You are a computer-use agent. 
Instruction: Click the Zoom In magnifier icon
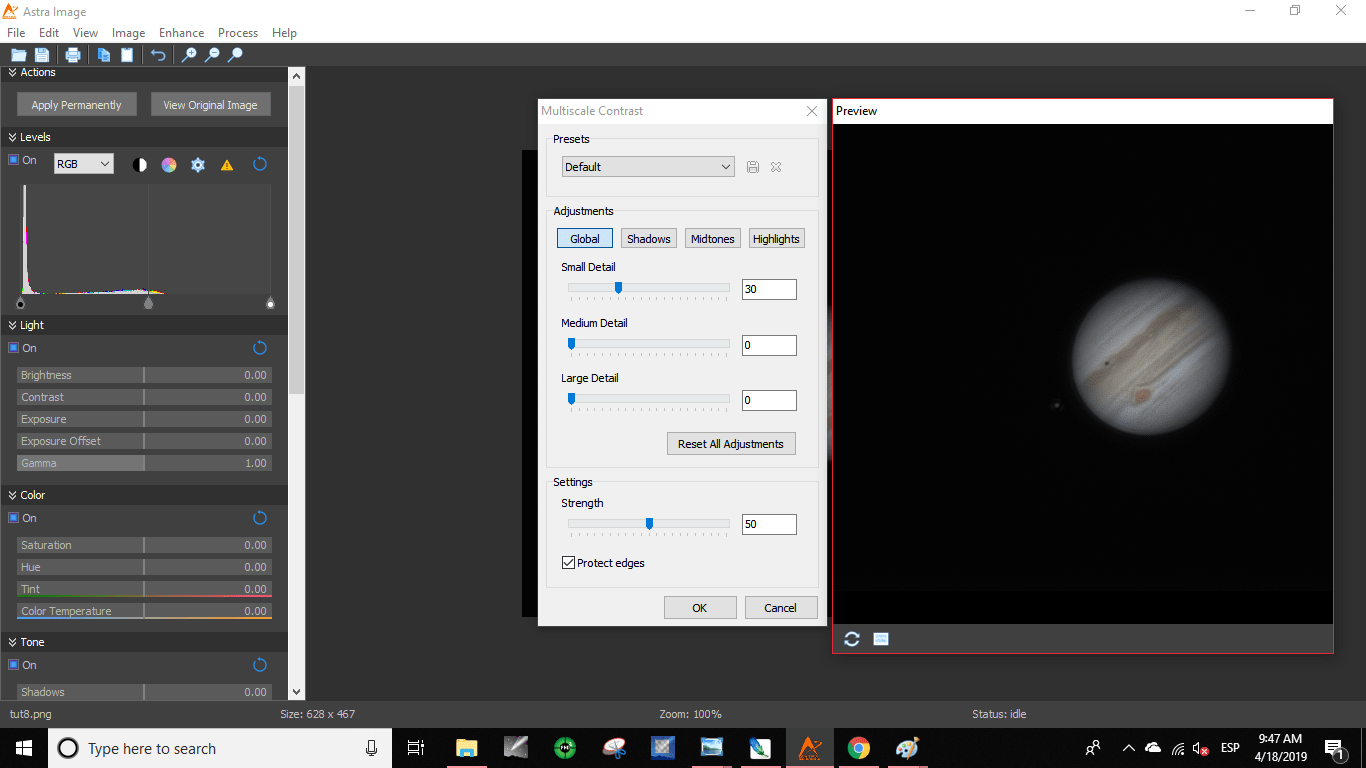tap(188, 55)
